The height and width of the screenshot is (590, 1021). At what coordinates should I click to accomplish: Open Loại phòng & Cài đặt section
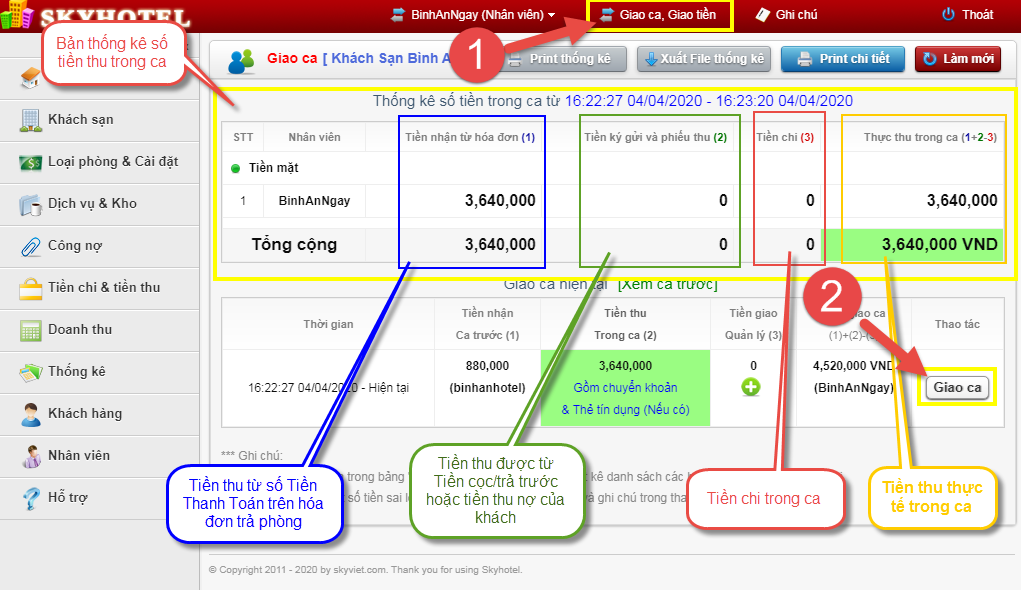(112, 162)
